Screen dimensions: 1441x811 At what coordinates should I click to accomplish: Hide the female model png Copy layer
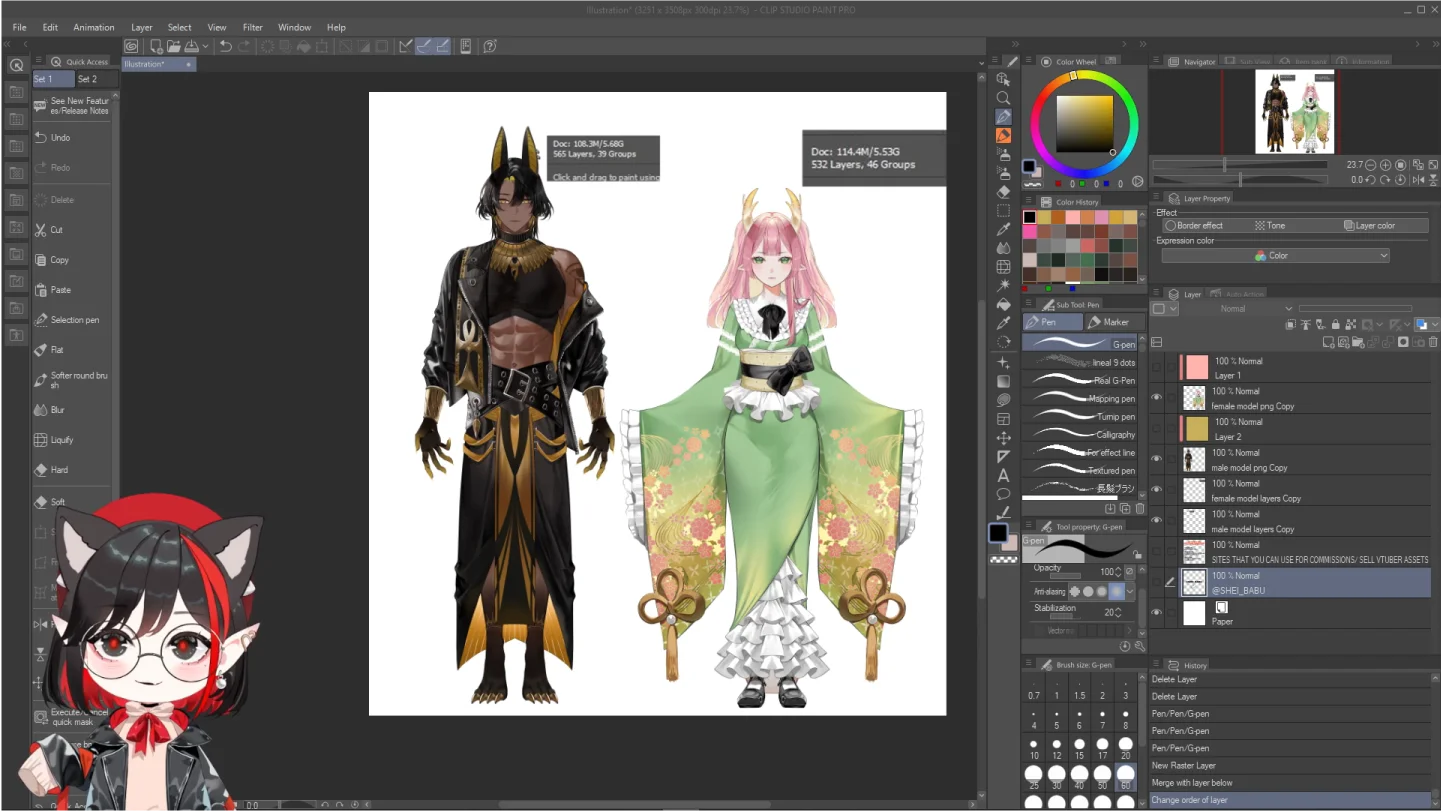pyautogui.click(x=1157, y=398)
